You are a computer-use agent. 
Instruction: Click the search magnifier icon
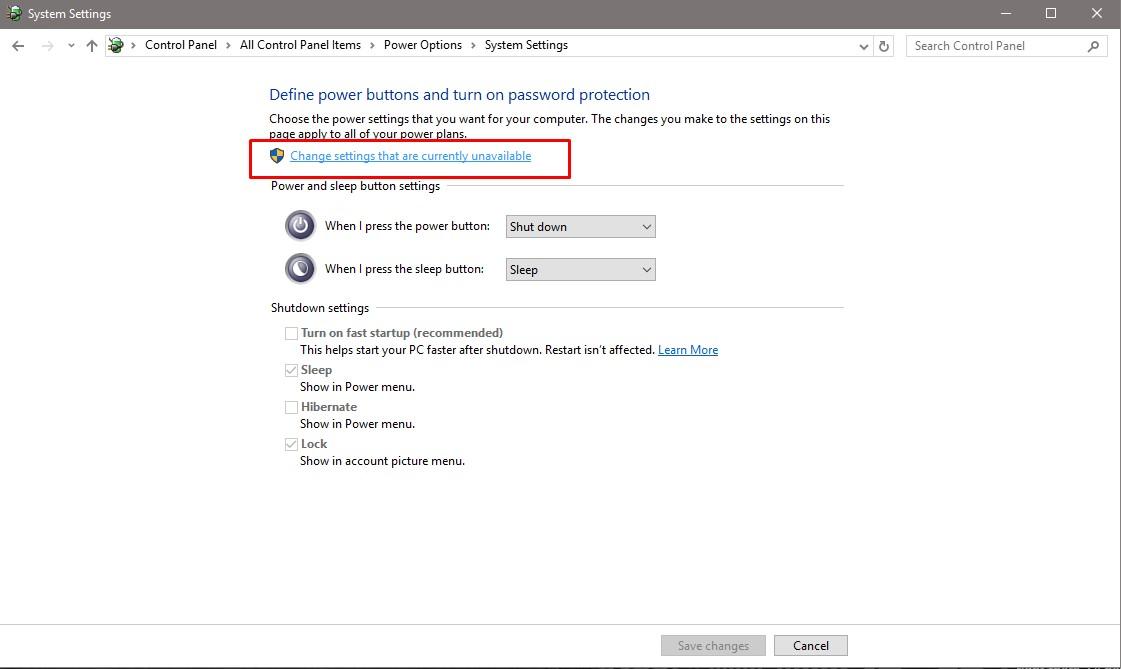(1093, 46)
